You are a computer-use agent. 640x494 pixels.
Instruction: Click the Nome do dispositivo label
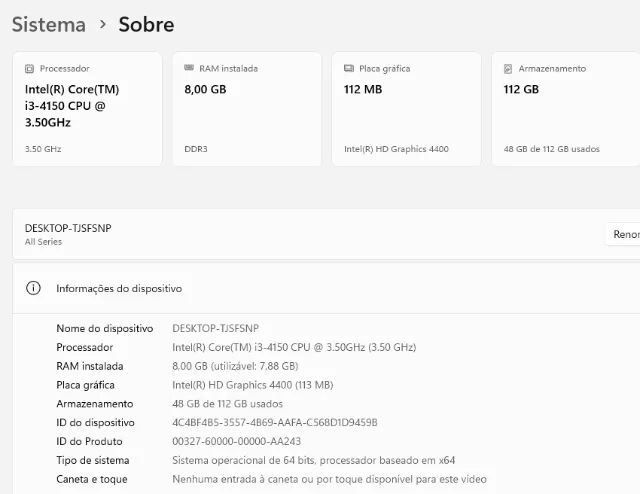tap(105, 329)
